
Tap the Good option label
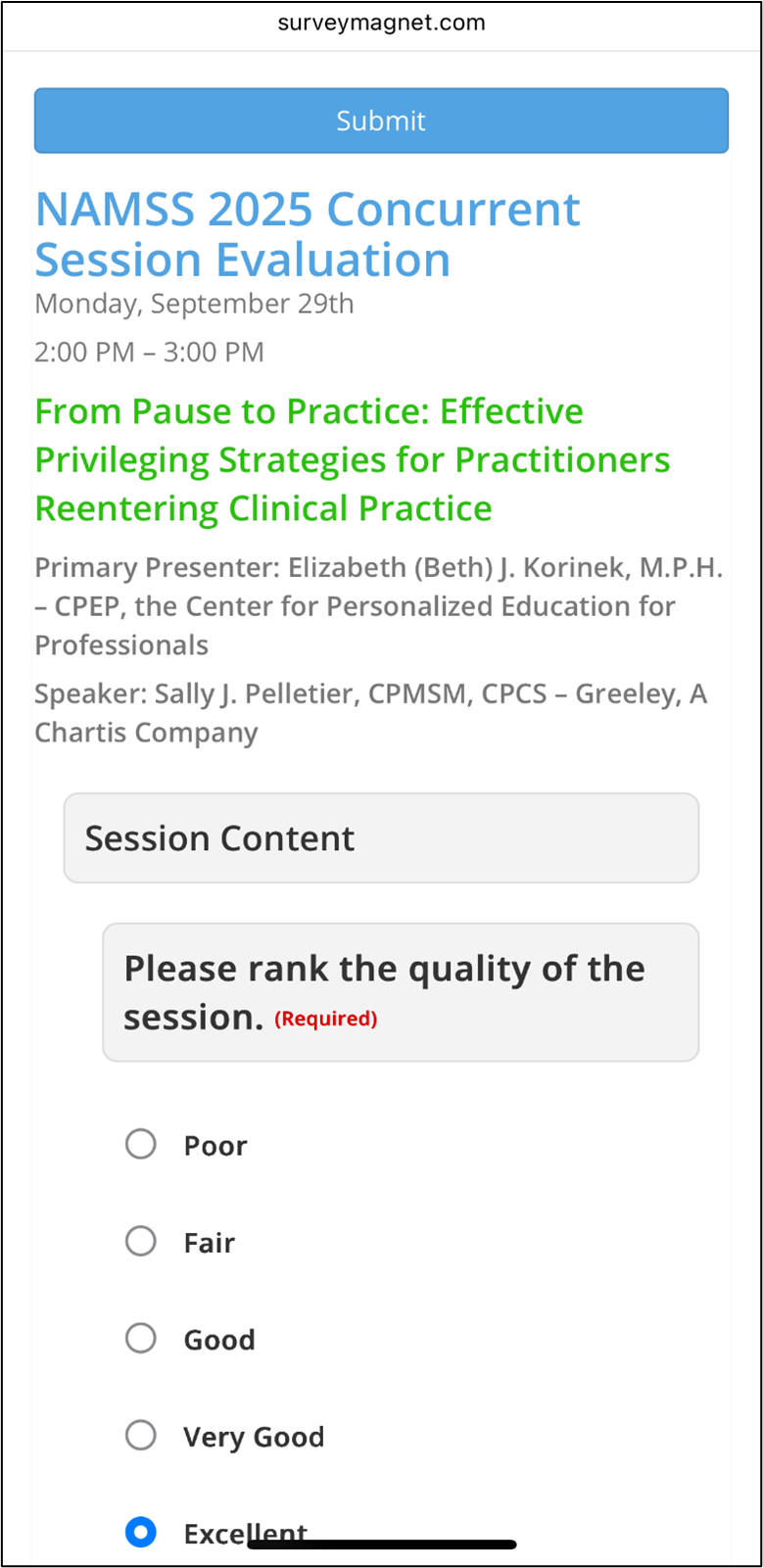[x=219, y=1339]
